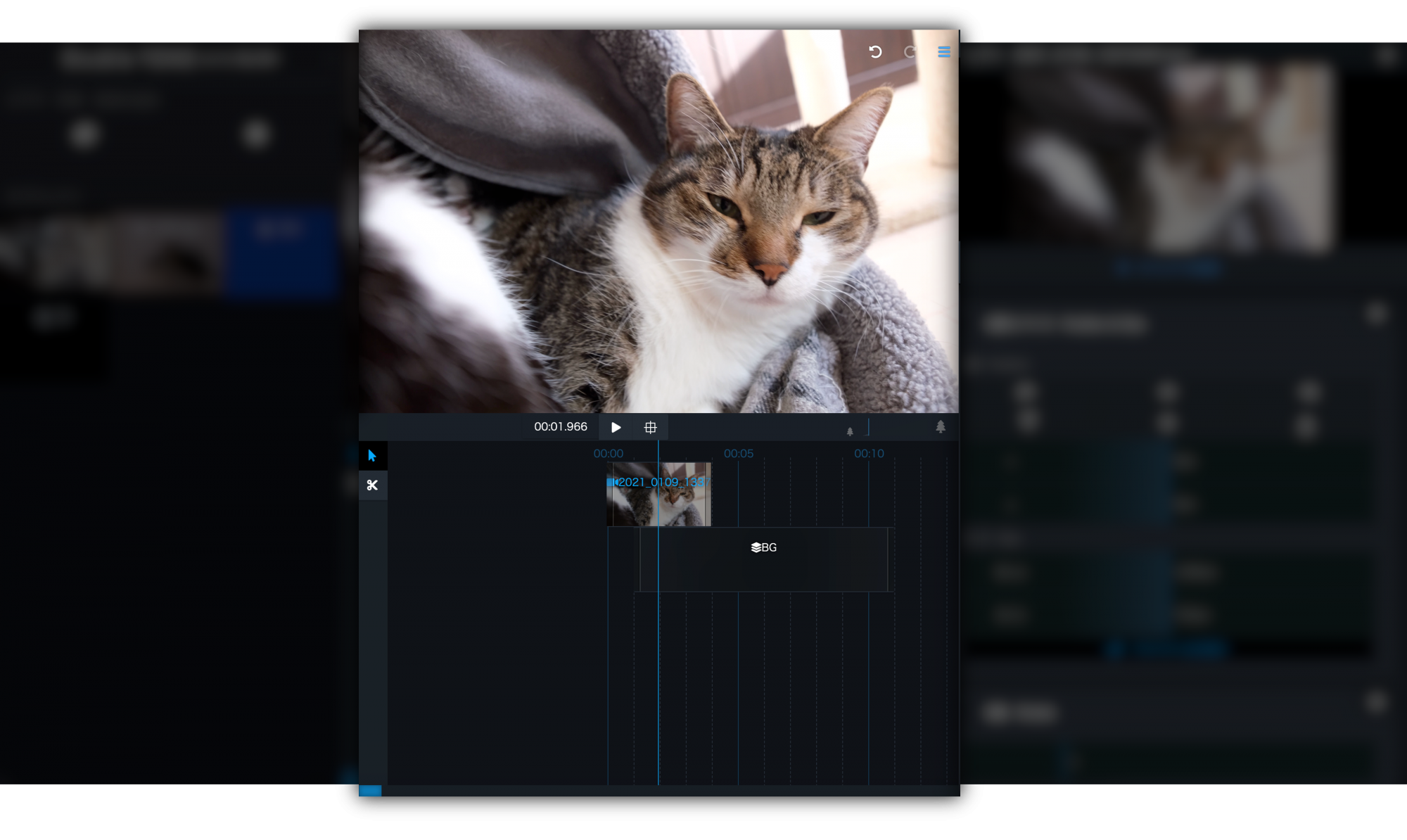Screen dimensions: 1407x840
Task: Open the blue hamburger menu
Action: (x=944, y=52)
